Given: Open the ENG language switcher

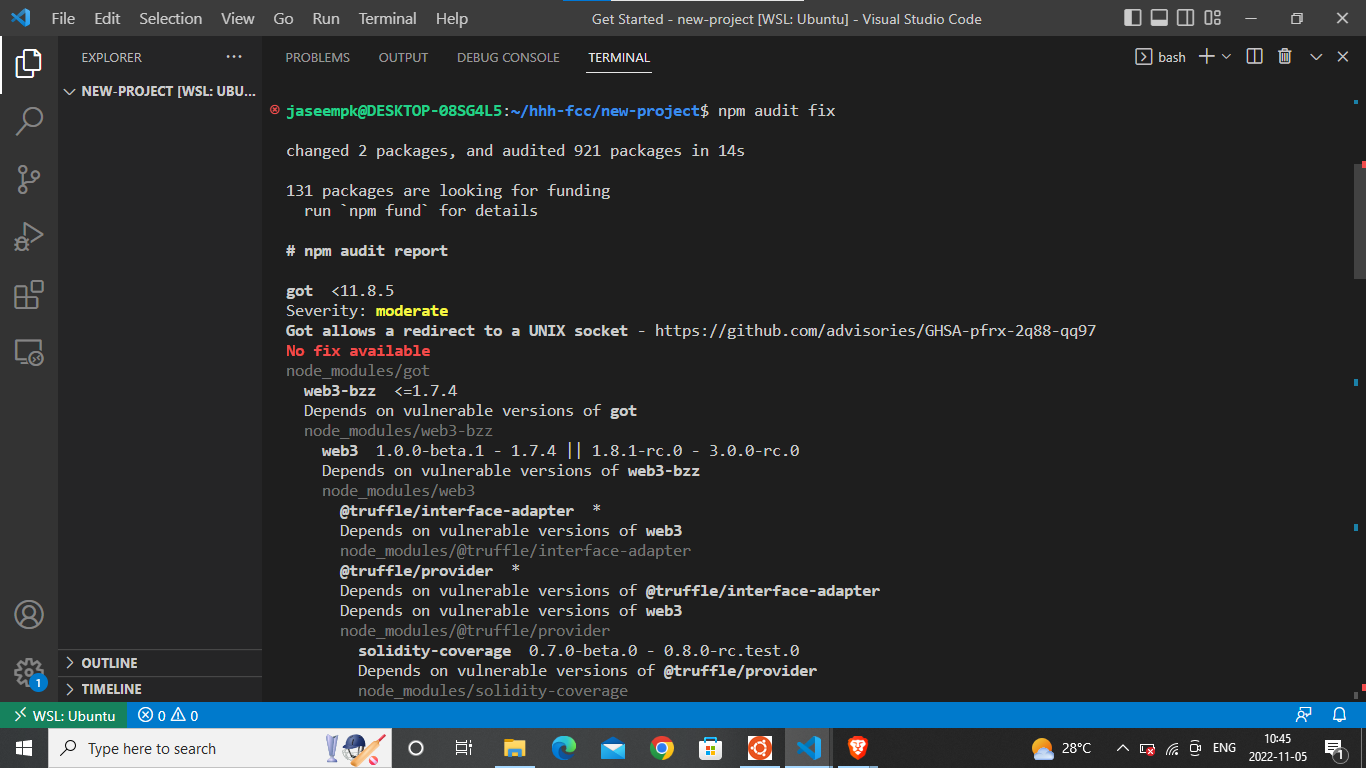Looking at the screenshot, I should 1224,748.
